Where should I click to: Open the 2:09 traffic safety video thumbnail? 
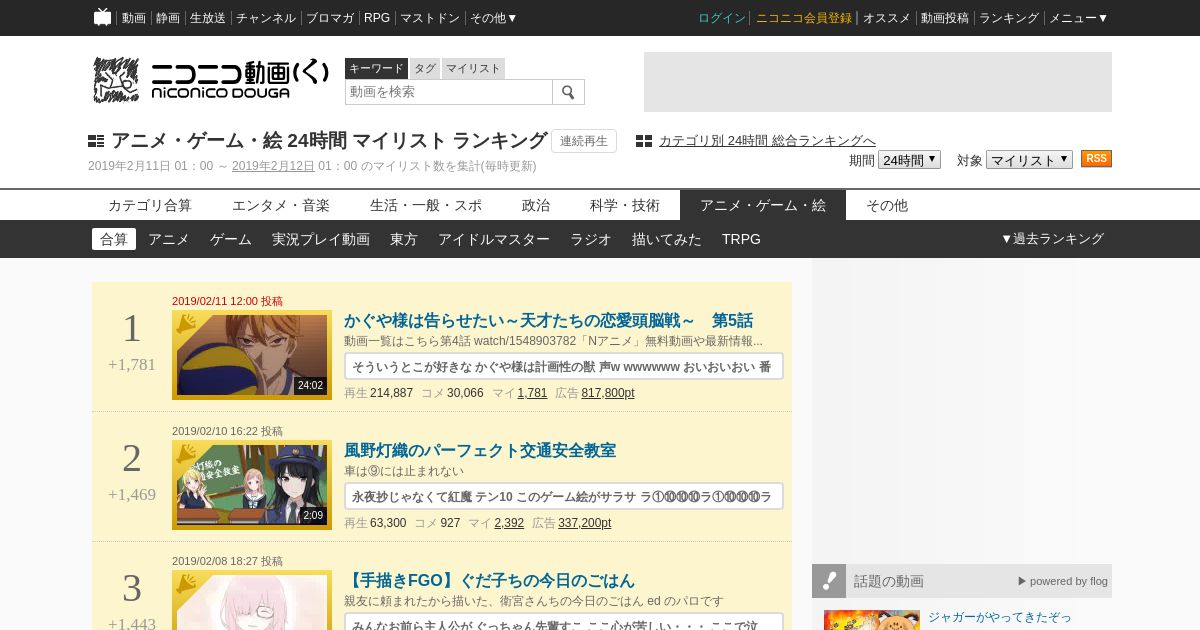click(x=252, y=484)
